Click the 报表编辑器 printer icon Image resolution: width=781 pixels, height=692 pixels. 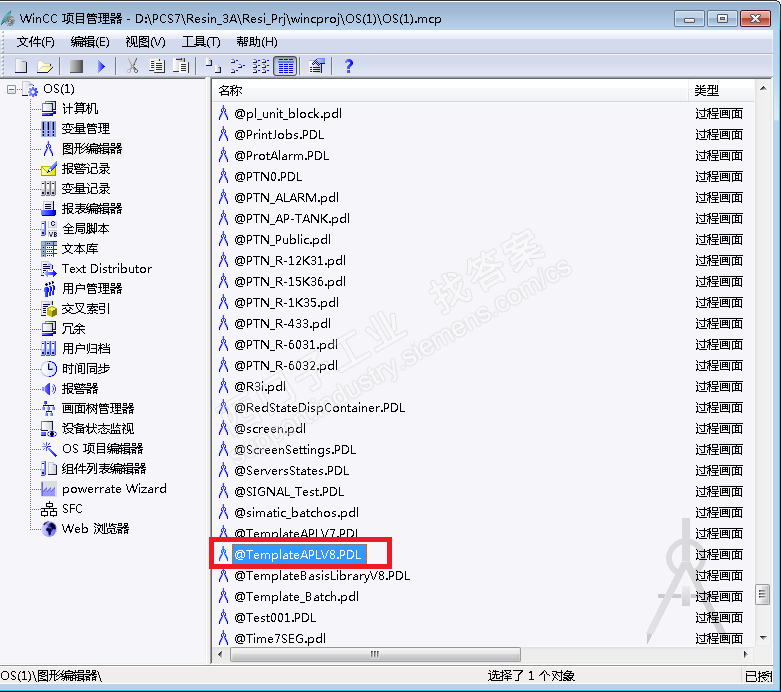pyautogui.click(x=48, y=209)
